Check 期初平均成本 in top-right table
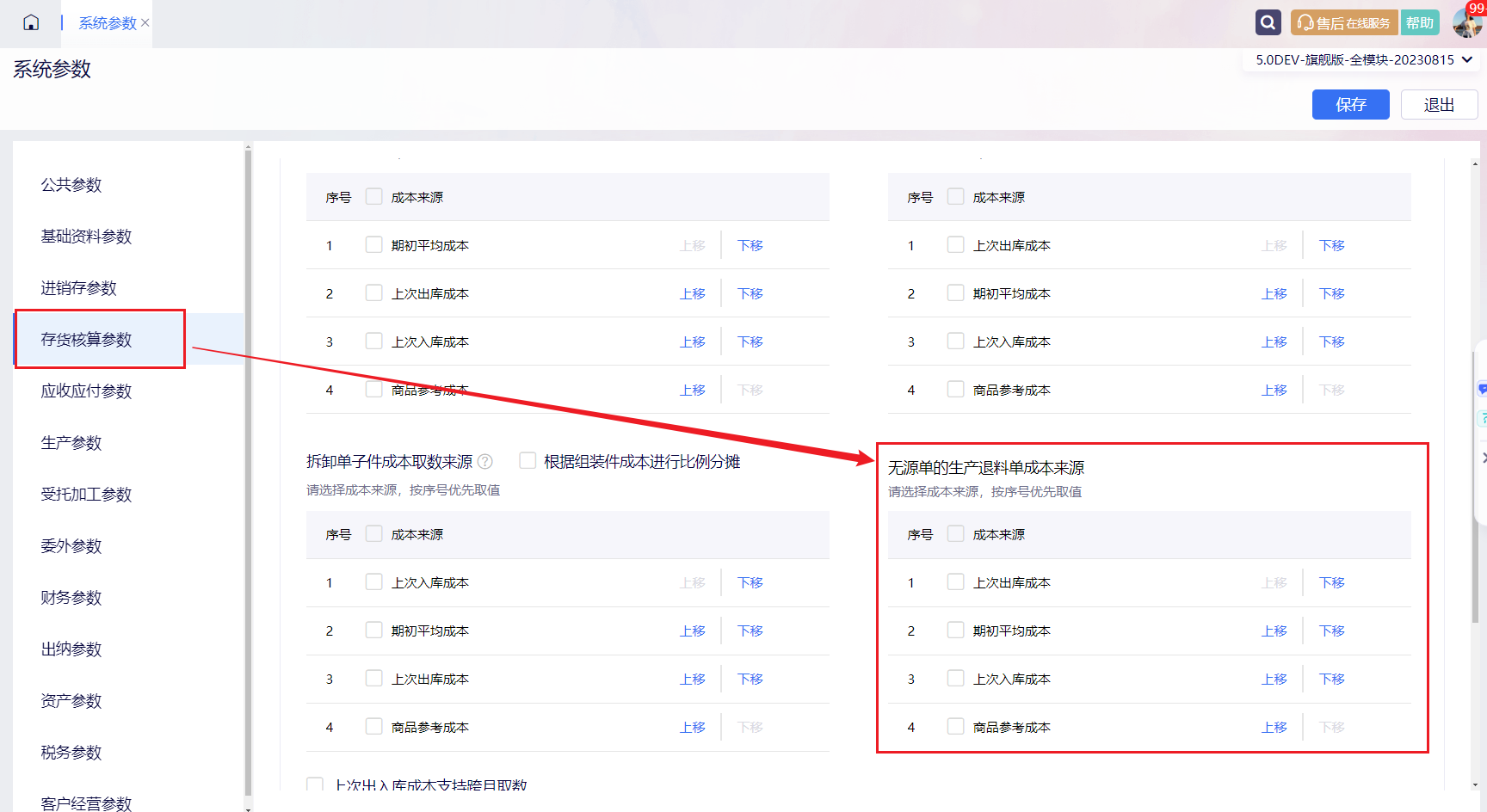The image size is (1487, 812). coord(955,292)
